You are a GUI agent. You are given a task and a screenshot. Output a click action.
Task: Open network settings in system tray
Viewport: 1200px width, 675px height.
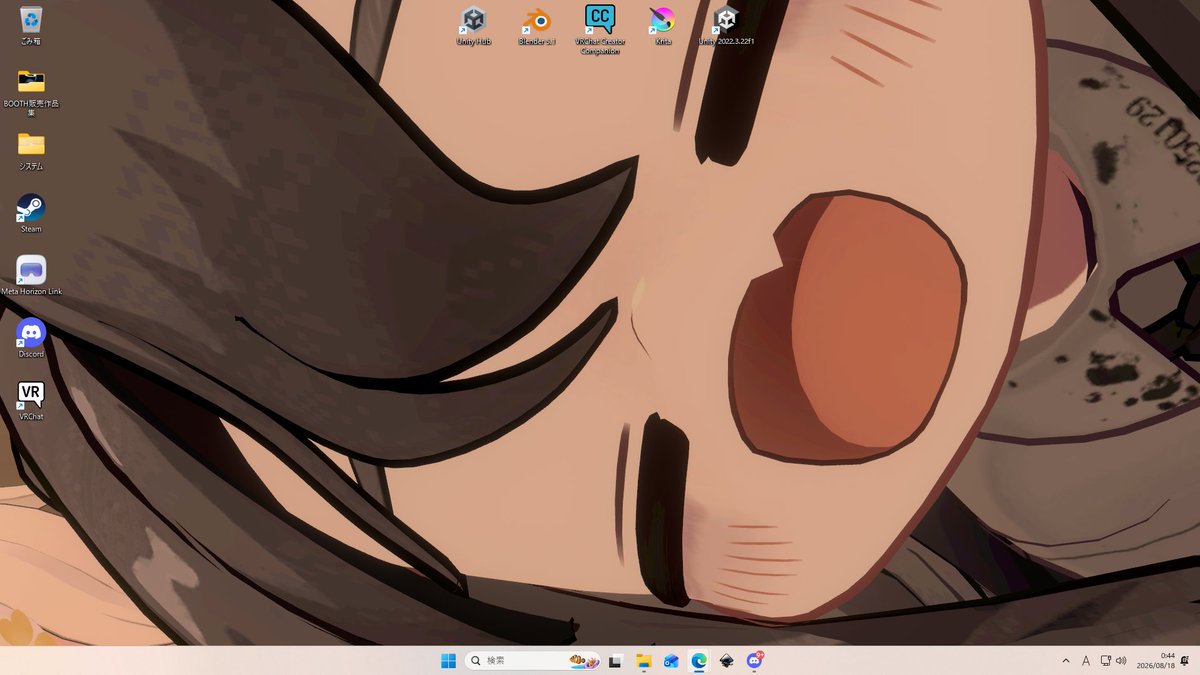(1105, 661)
